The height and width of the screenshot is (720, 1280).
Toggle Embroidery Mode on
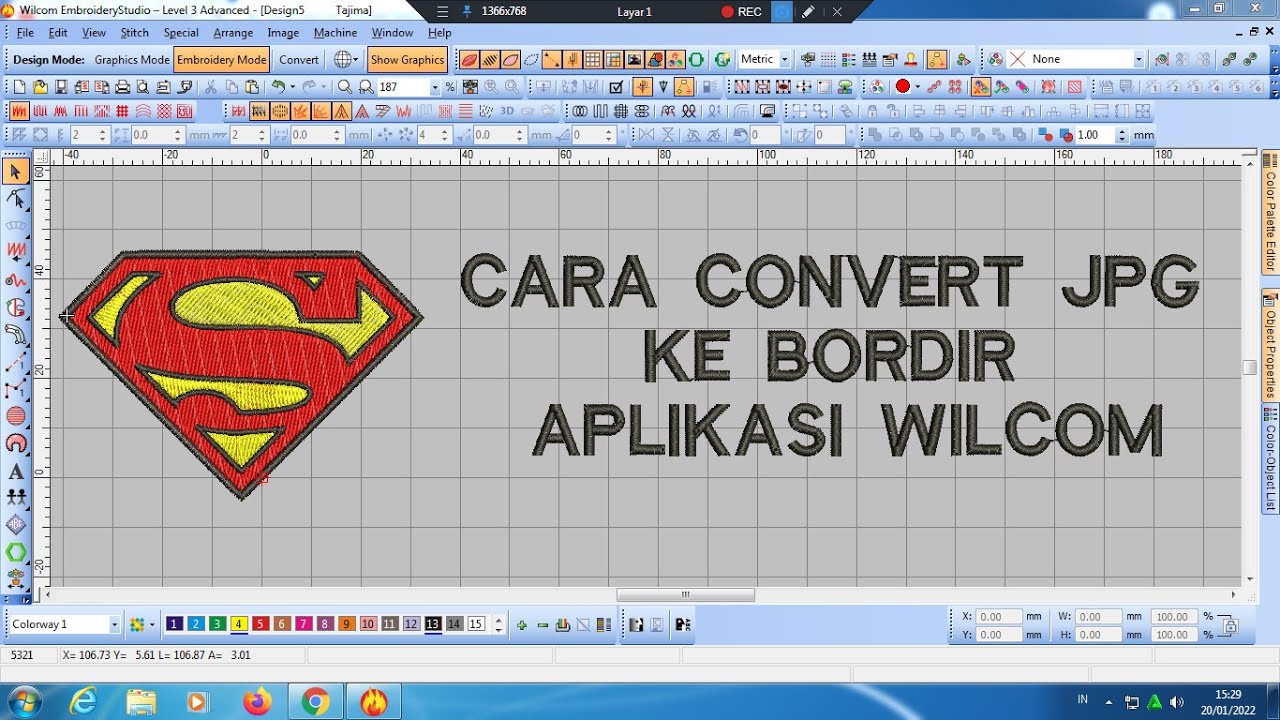click(222, 60)
